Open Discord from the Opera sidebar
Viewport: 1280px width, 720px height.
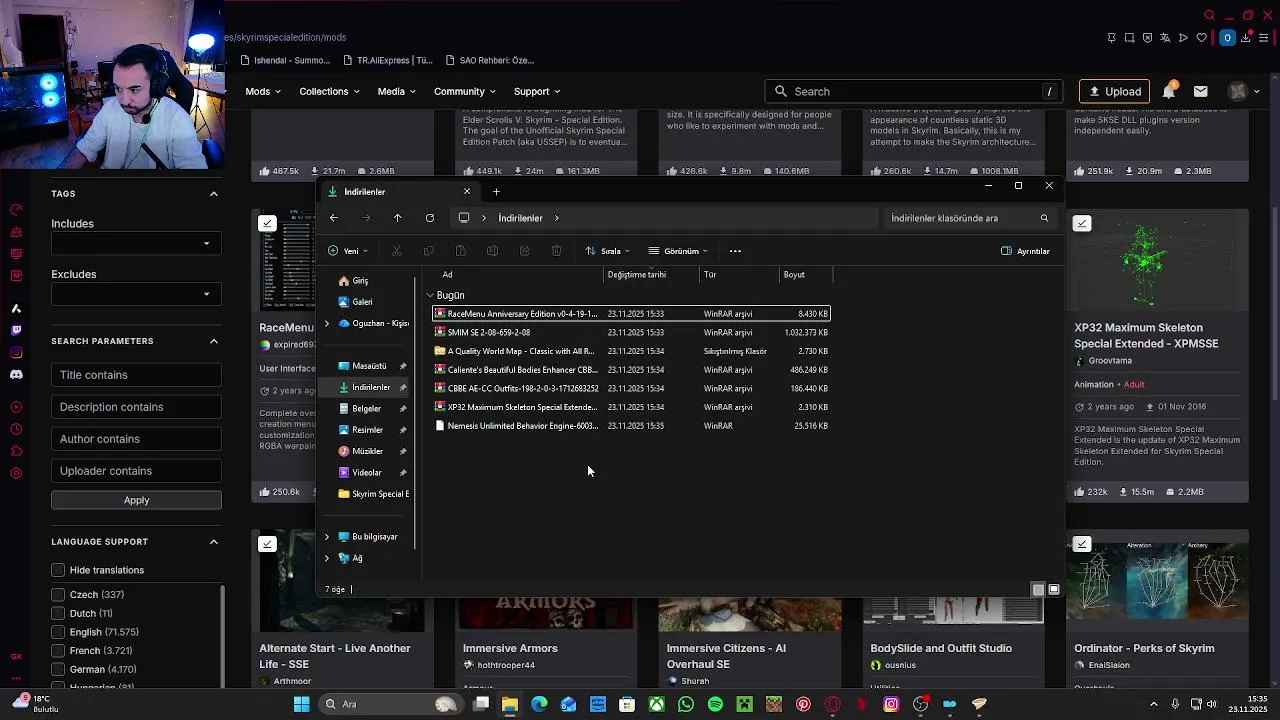click(x=16, y=375)
